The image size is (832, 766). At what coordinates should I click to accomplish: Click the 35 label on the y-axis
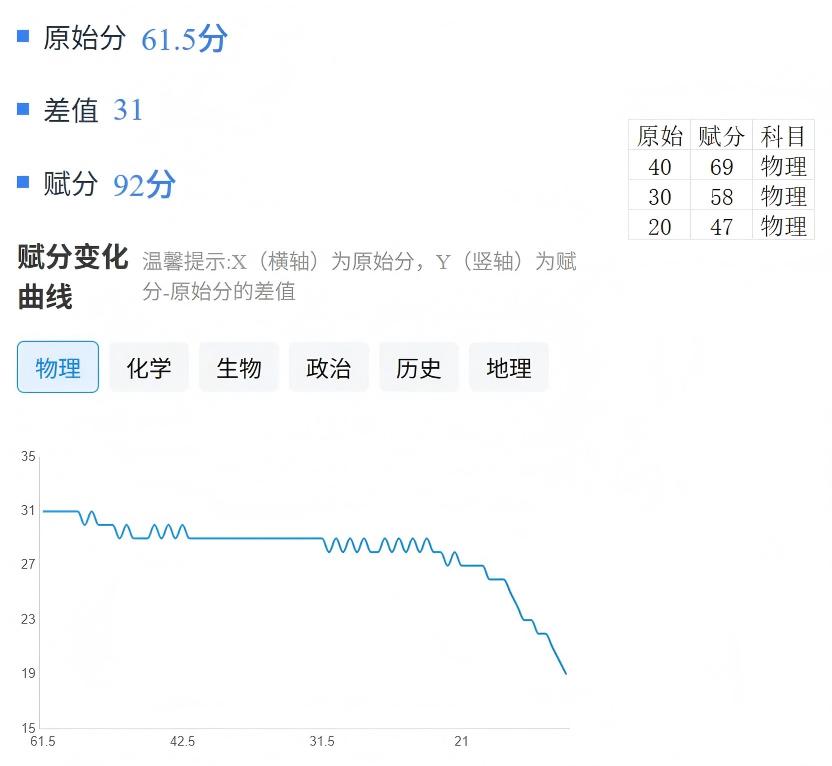pos(28,457)
